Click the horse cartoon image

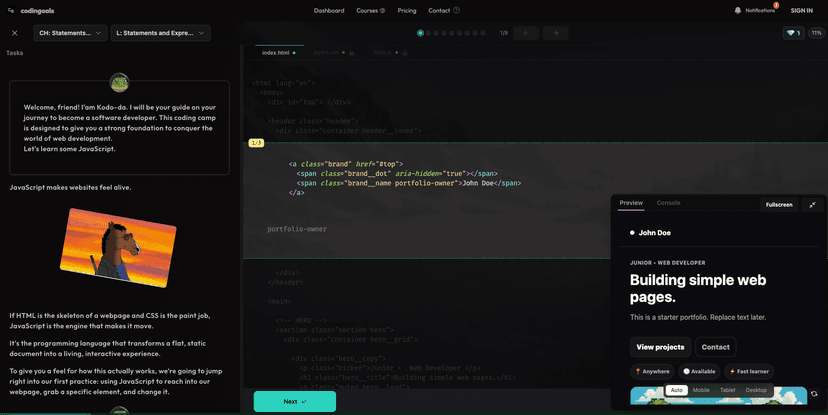point(118,247)
